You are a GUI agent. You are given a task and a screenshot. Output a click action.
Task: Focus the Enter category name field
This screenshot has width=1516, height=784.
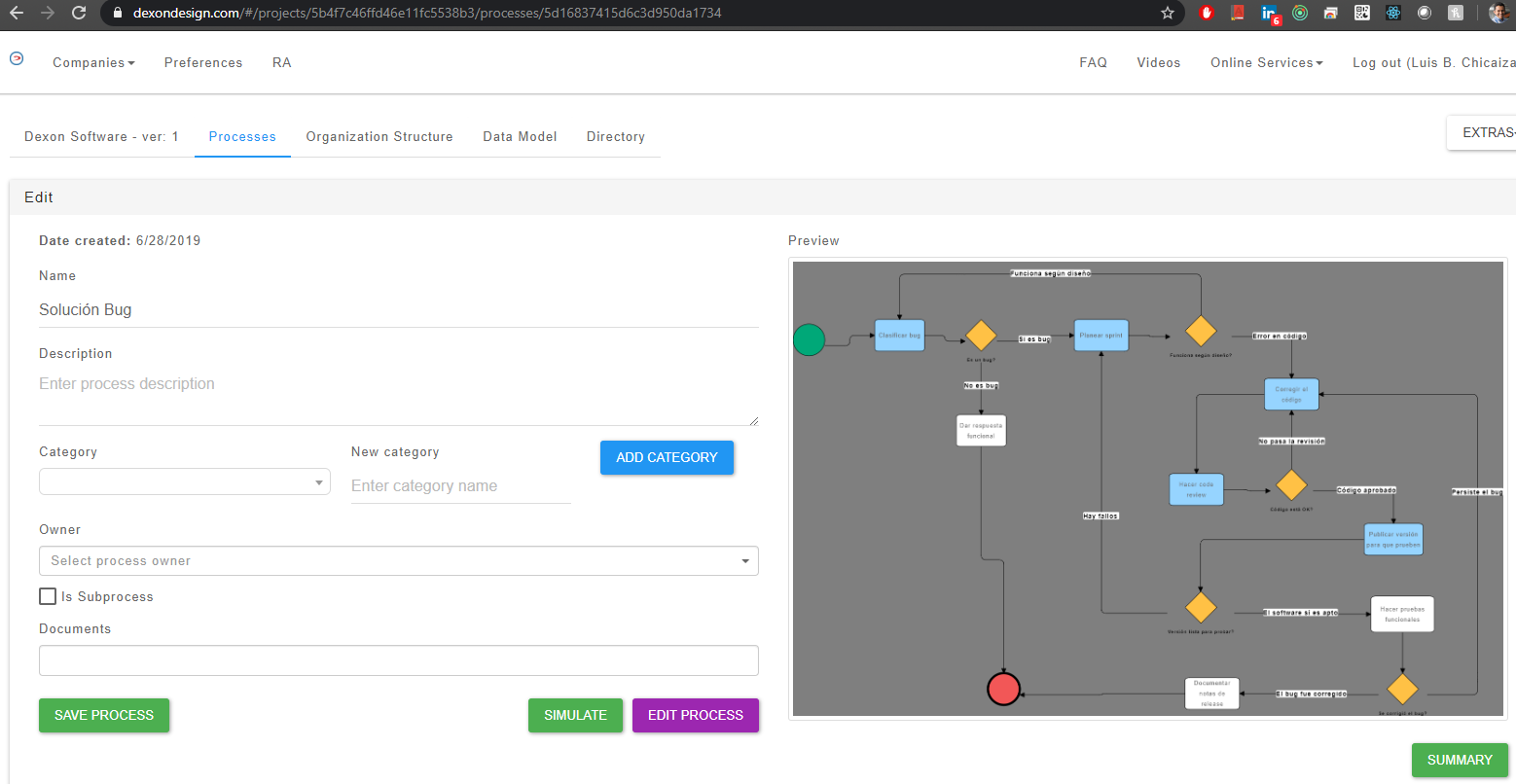[460, 486]
